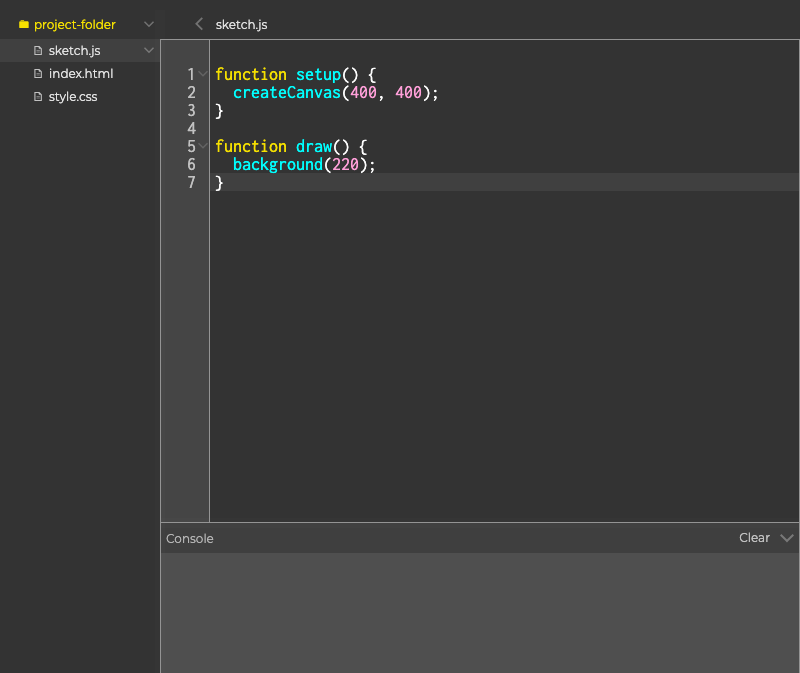
Task: Click line number 4 in the gutter
Action: coord(191,129)
